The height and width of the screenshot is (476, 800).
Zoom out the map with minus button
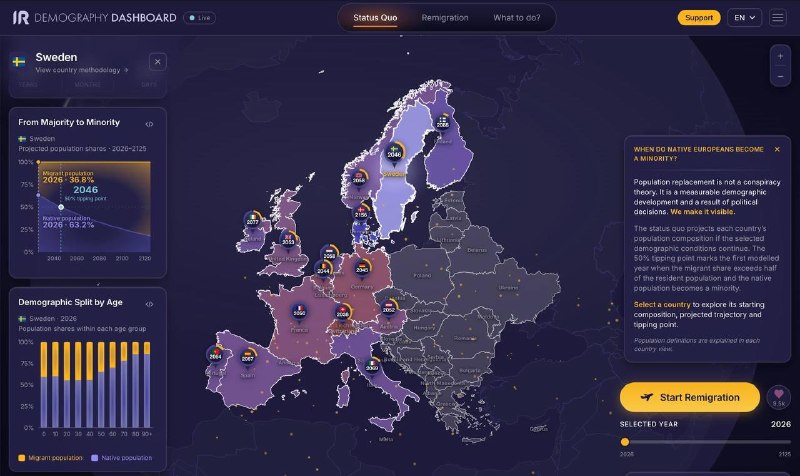pyautogui.click(x=780, y=77)
